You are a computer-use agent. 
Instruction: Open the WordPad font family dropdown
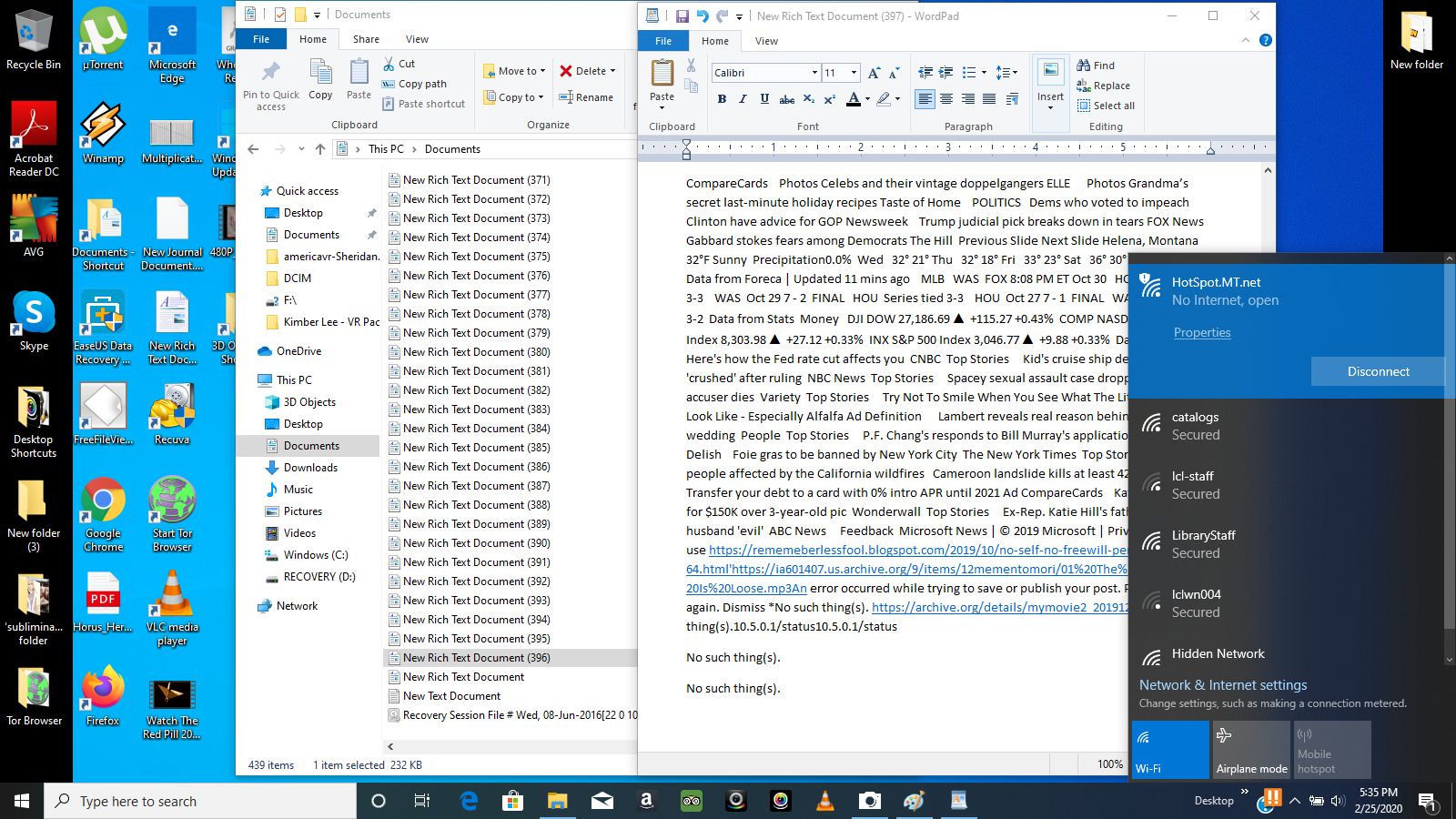coord(814,73)
